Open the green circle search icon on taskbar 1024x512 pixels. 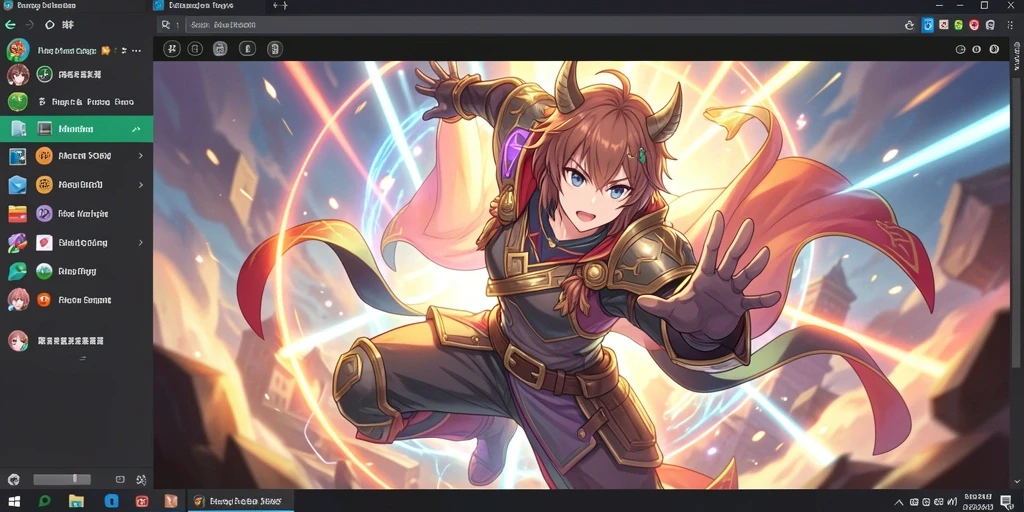click(45, 502)
